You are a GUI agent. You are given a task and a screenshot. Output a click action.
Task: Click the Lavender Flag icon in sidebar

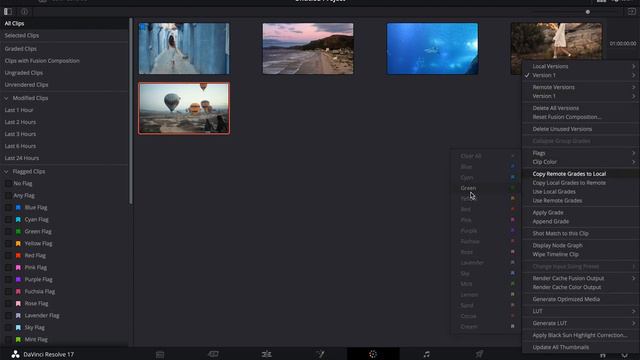pyautogui.click(x=18, y=316)
